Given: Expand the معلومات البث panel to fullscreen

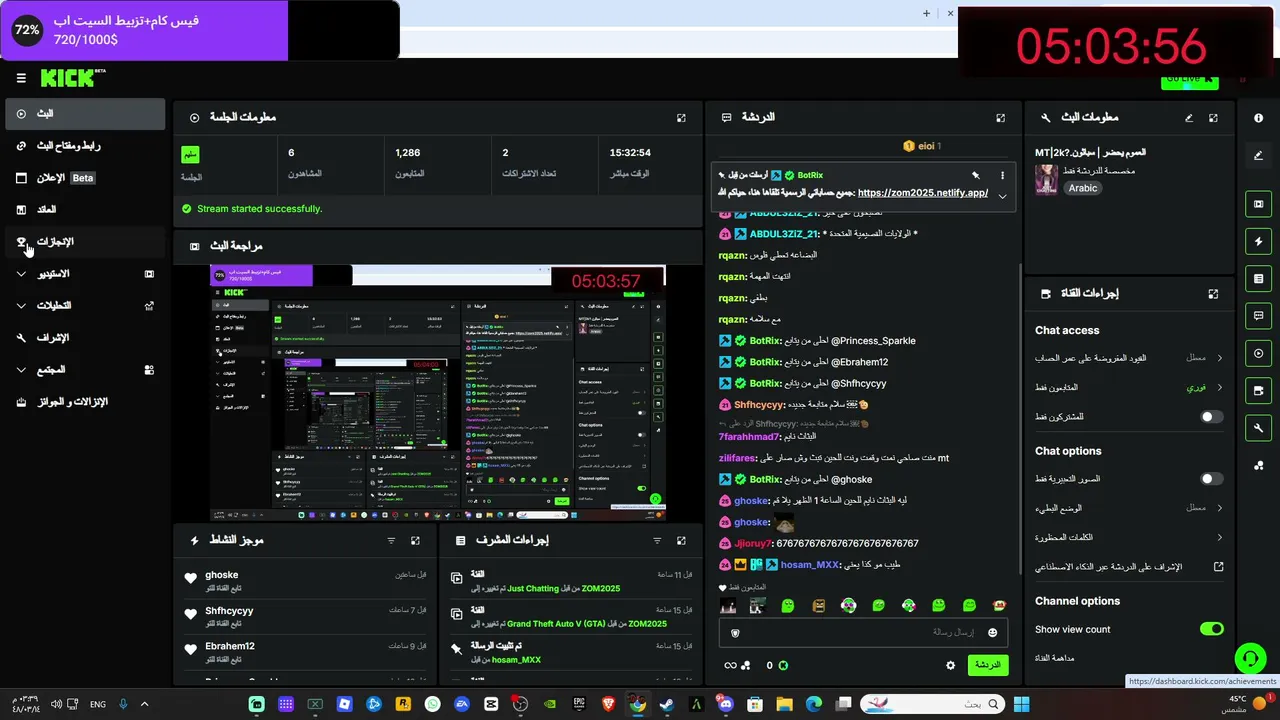Looking at the screenshot, I should point(1213,118).
